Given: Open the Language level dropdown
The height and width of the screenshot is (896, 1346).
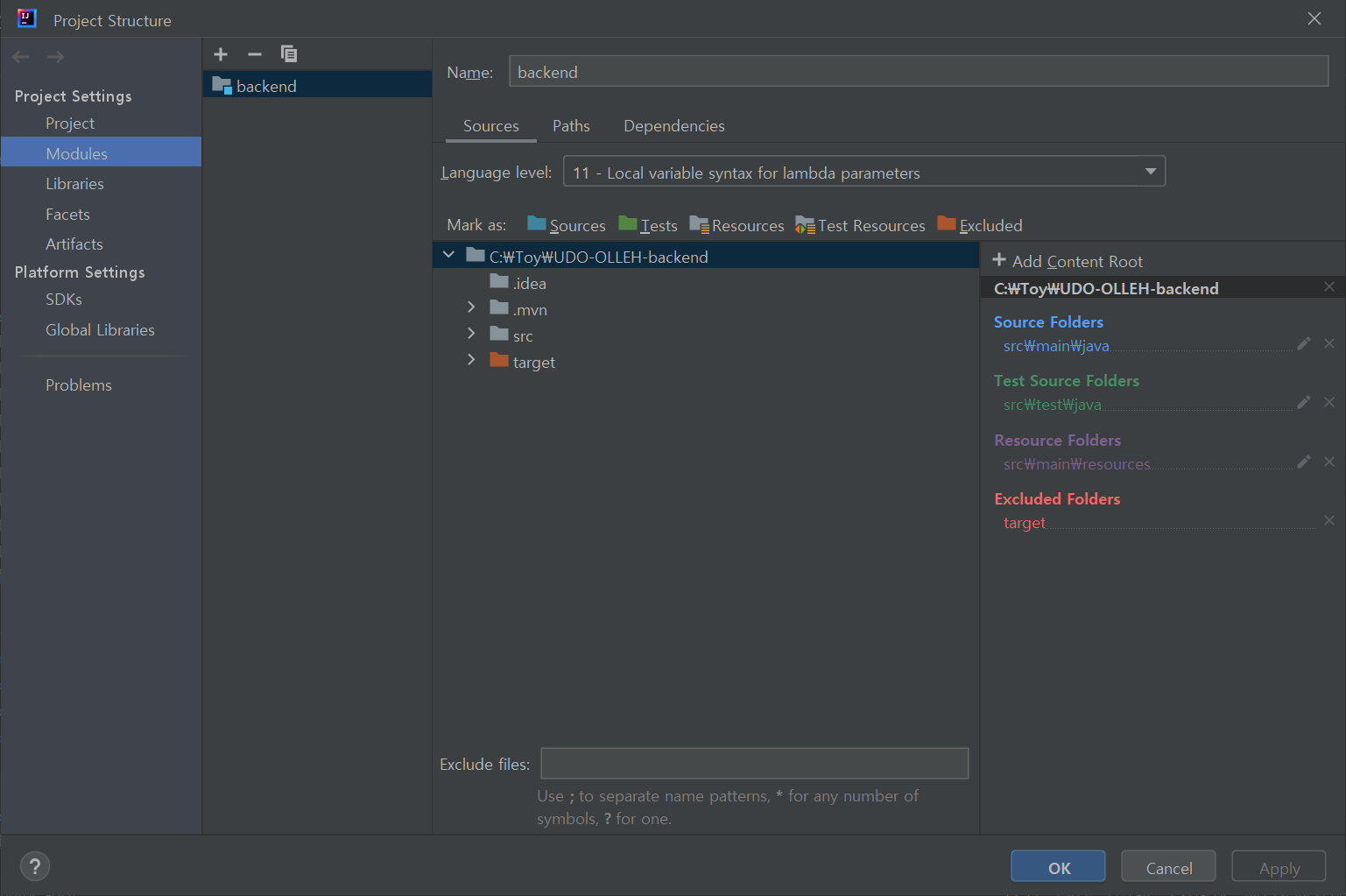Looking at the screenshot, I should (x=1150, y=171).
